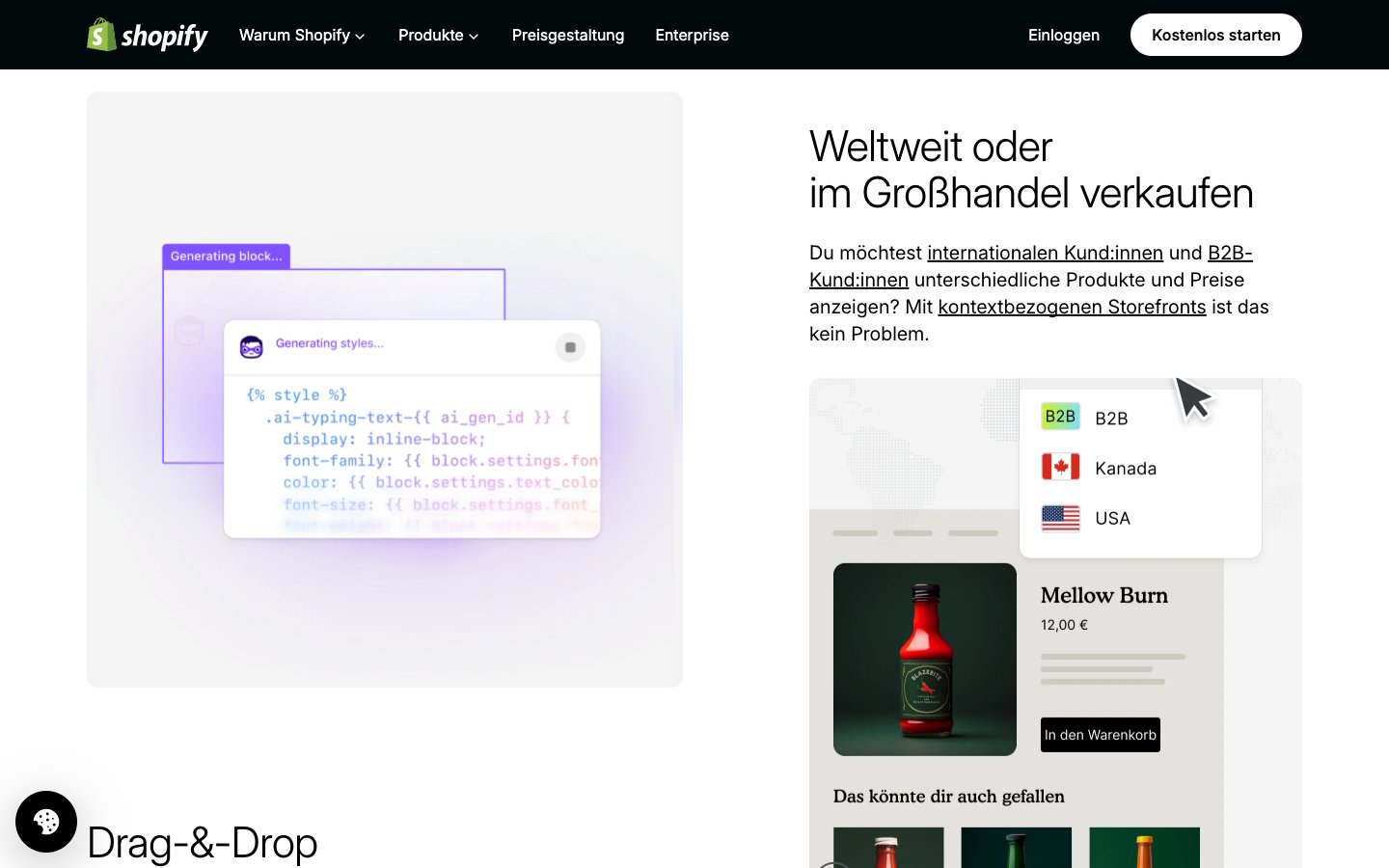Click the stop button in Generating styles panel
Viewport: 1389px width, 868px height.
point(570,347)
